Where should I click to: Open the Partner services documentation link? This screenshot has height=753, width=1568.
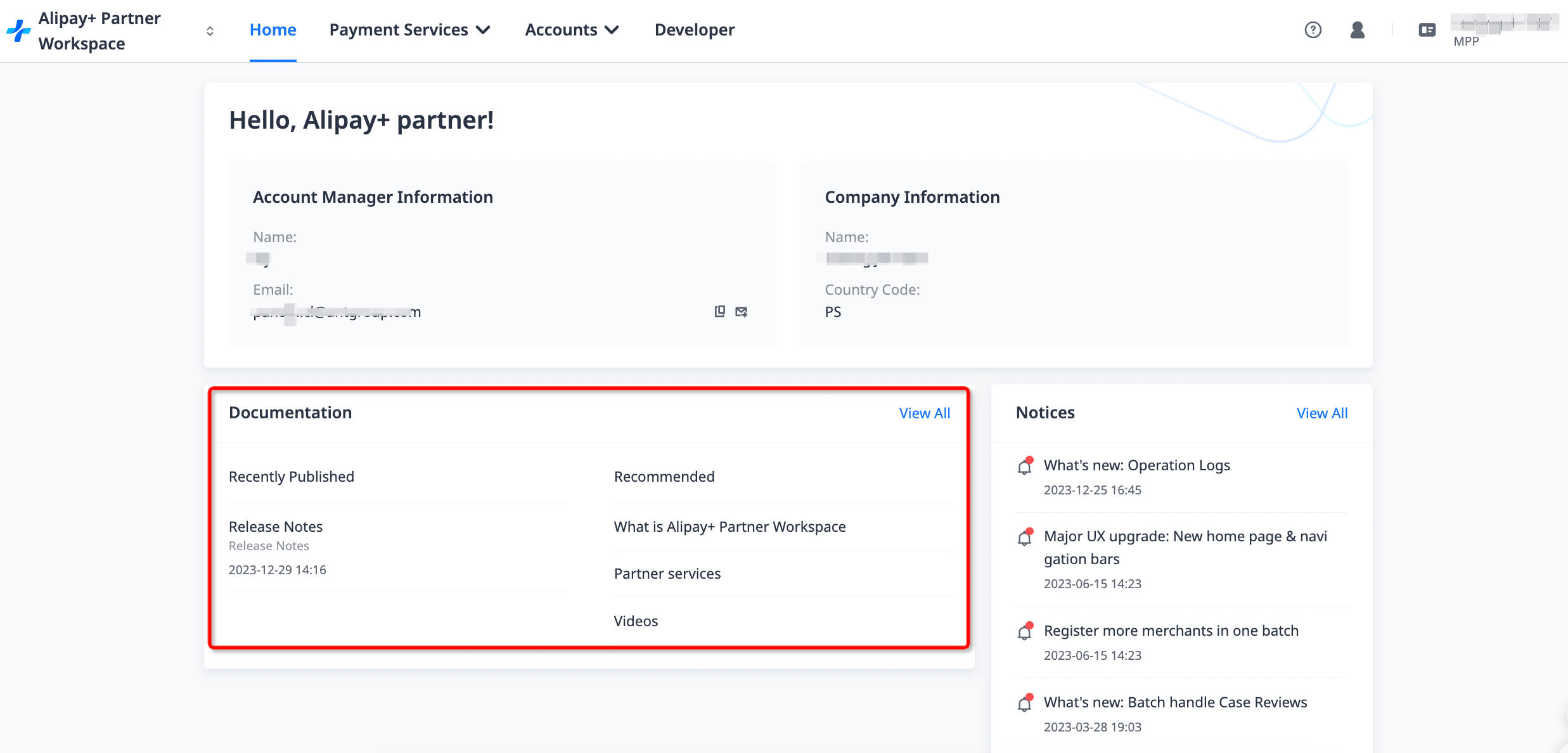[667, 574]
